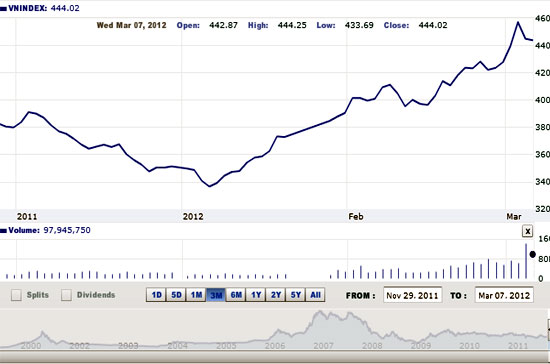Select the 6M range button
Image resolution: width=550 pixels, height=364 pixels.
[236, 295]
